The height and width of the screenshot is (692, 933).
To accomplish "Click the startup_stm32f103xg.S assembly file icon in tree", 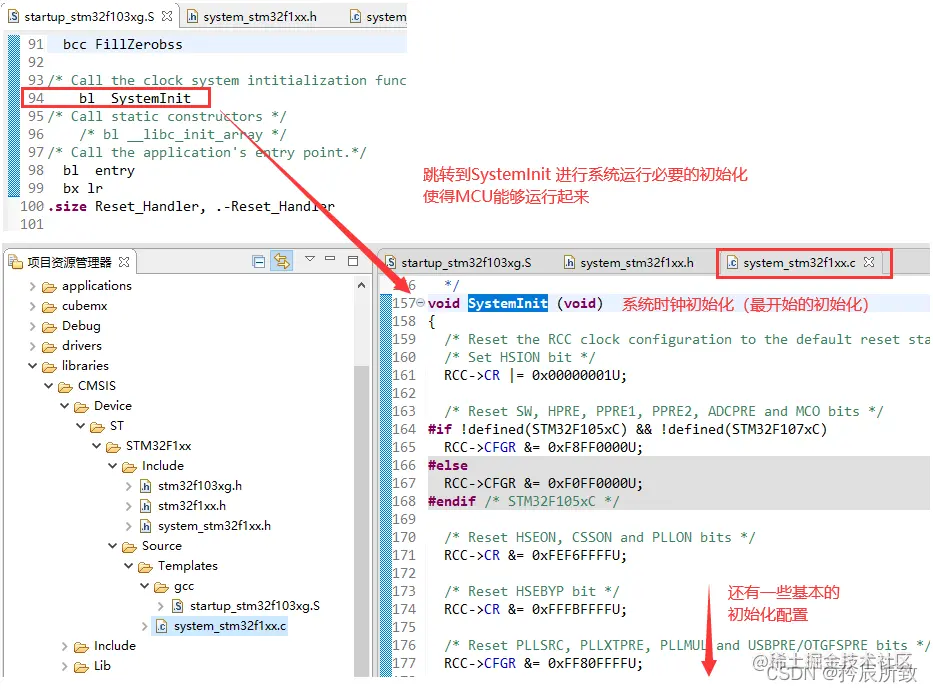I will (177, 606).
